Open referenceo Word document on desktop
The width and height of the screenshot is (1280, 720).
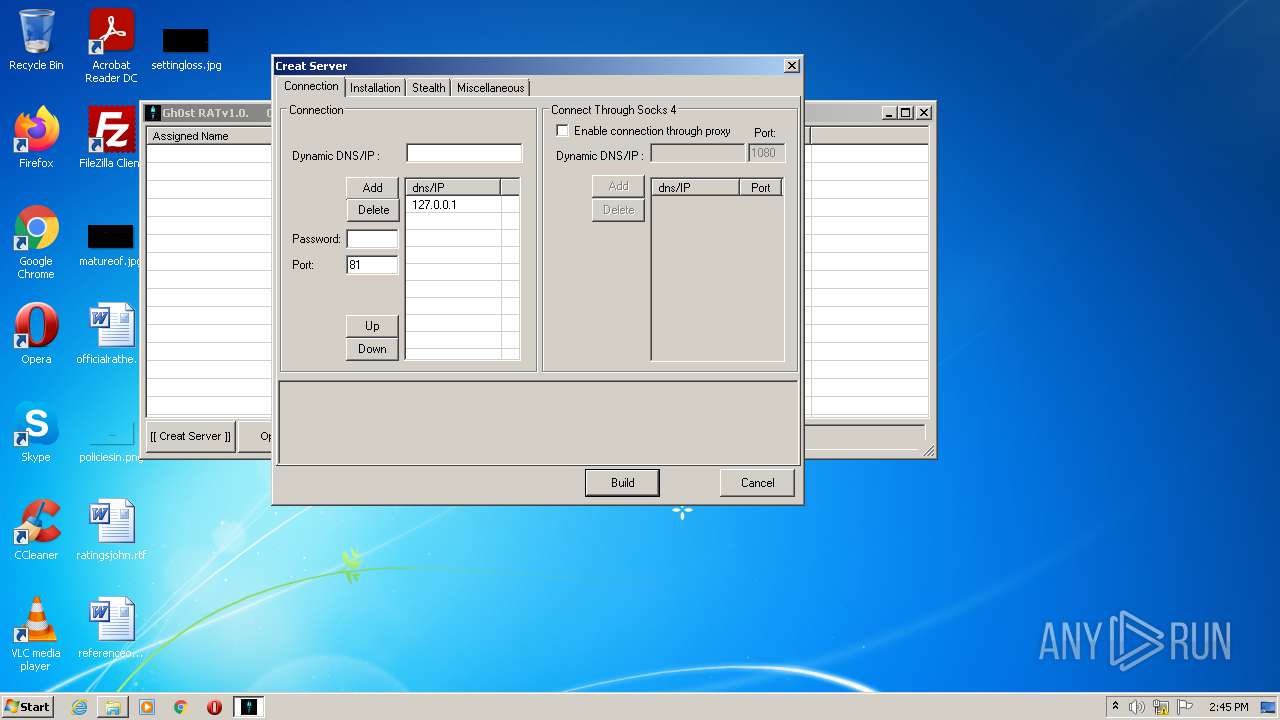point(111,628)
